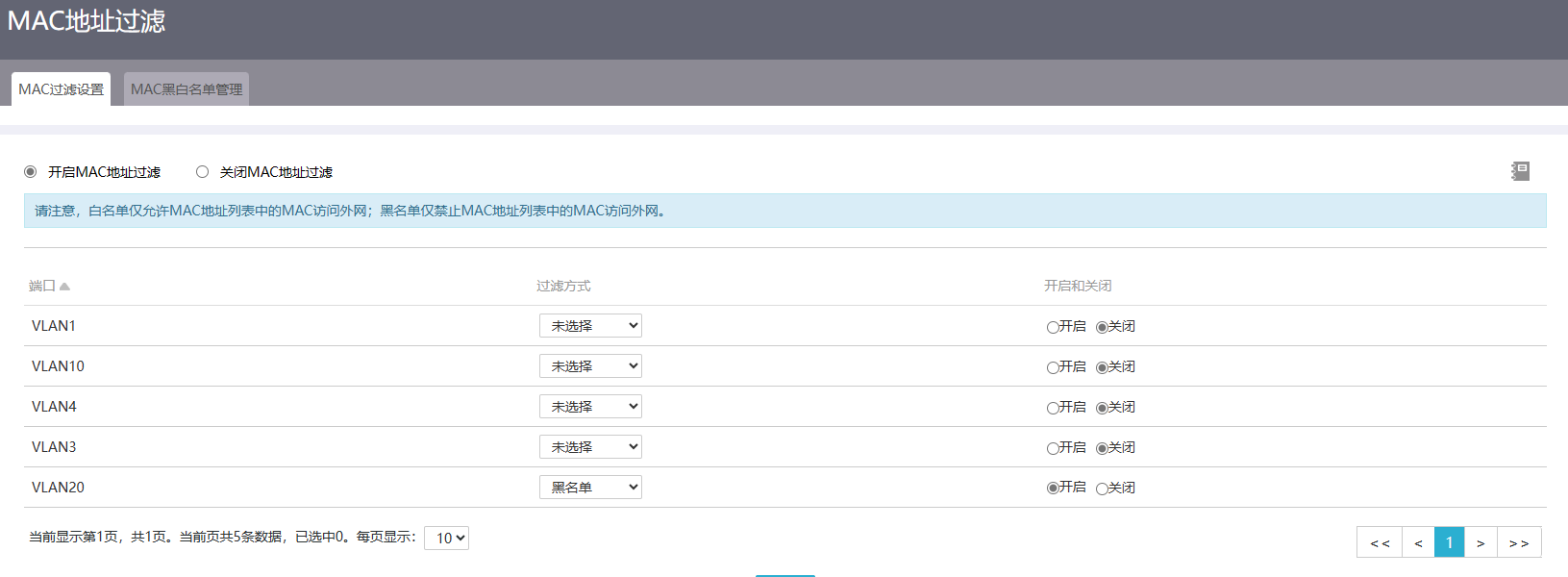This screenshot has height=577, width=1568.
Task: Select page 1 in pagination
Action: point(1450,542)
